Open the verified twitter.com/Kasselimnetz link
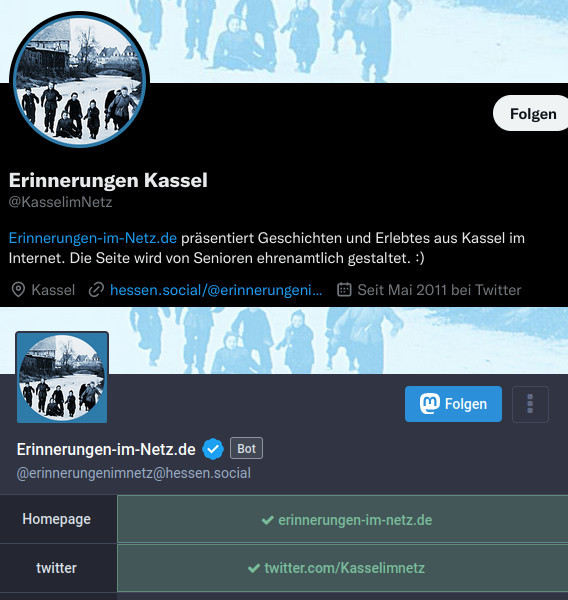The image size is (568, 600). point(344,568)
